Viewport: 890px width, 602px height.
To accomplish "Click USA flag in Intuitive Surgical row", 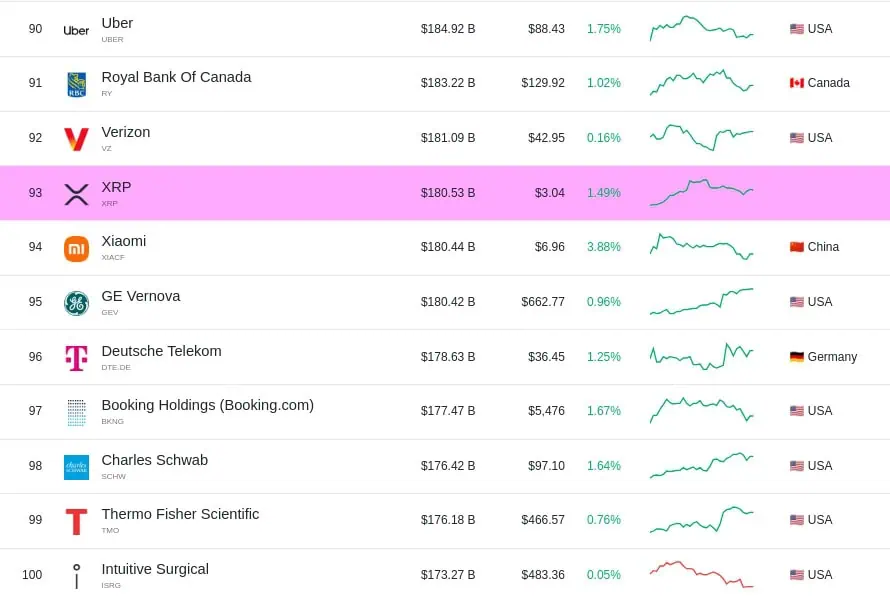I will (x=796, y=575).
